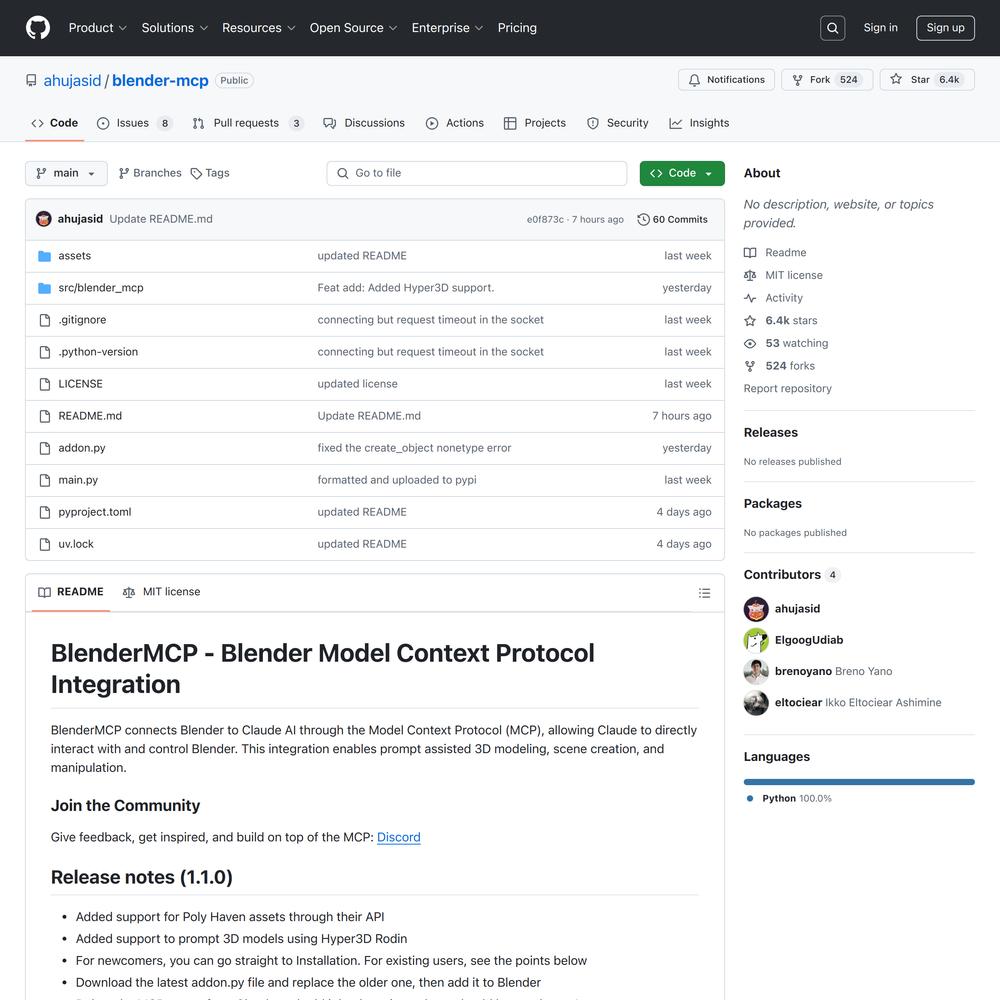
Task: Click ahujasid avatar in Contributors
Action: pos(756,609)
